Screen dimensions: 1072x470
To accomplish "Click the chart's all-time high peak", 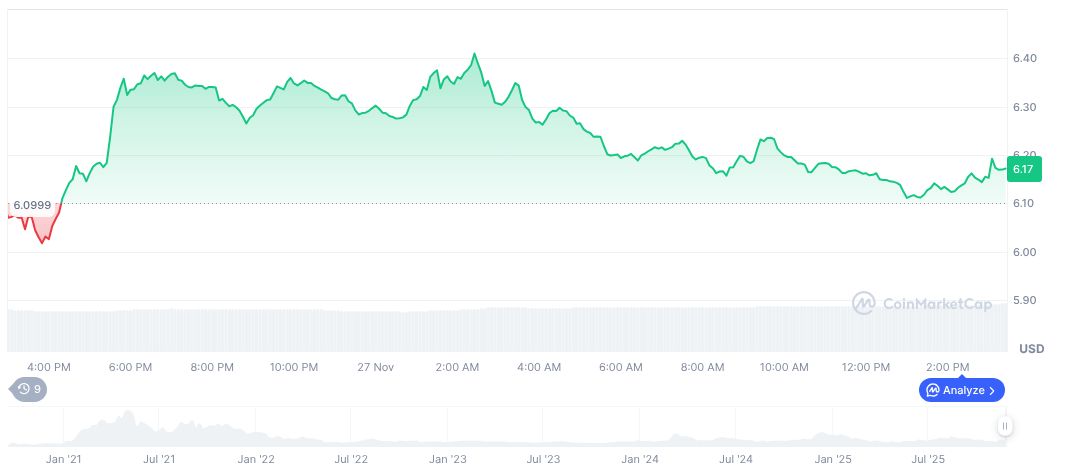I will 474,54.
